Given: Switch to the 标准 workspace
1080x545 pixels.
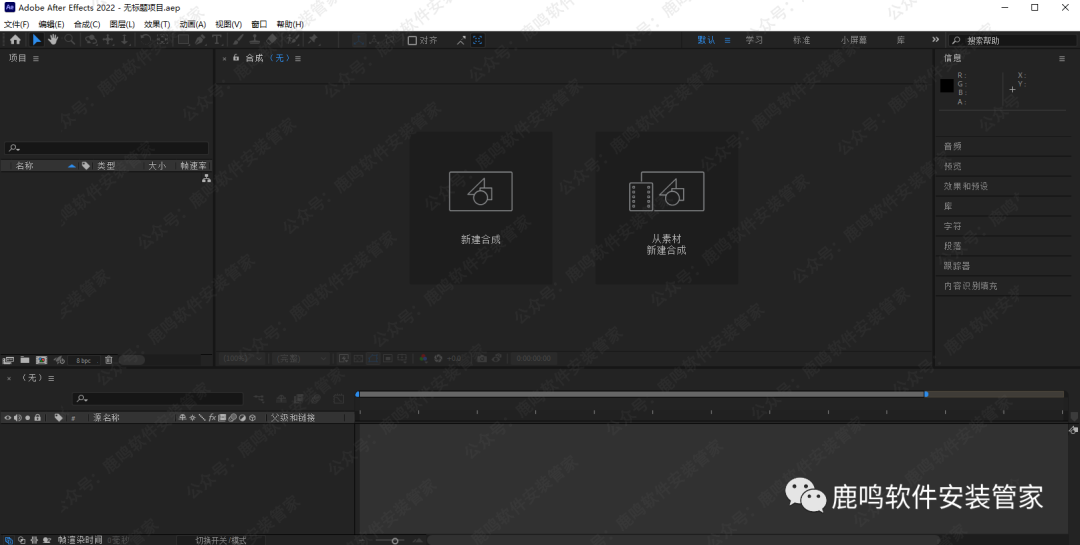Looking at the screenshot, I should click(802, 40).
